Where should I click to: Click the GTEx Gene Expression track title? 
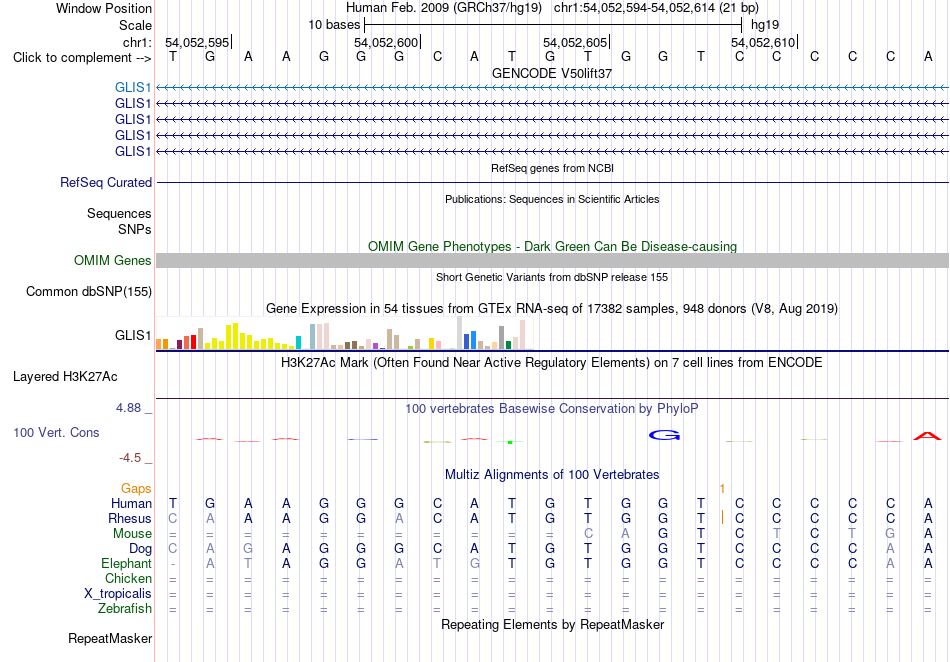(x=552, y=309)
